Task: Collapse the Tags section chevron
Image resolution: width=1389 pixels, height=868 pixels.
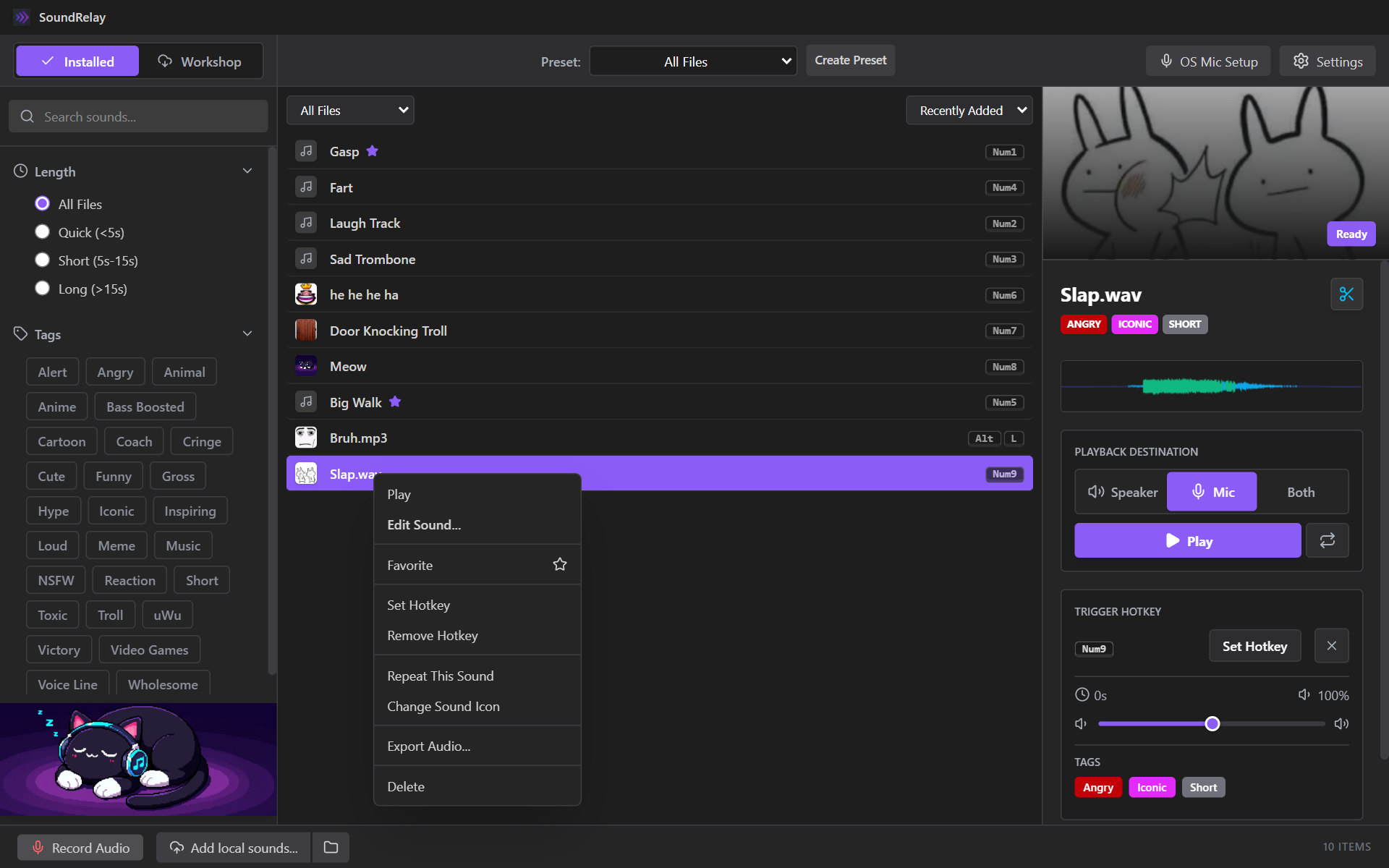Action: [247, 334]
